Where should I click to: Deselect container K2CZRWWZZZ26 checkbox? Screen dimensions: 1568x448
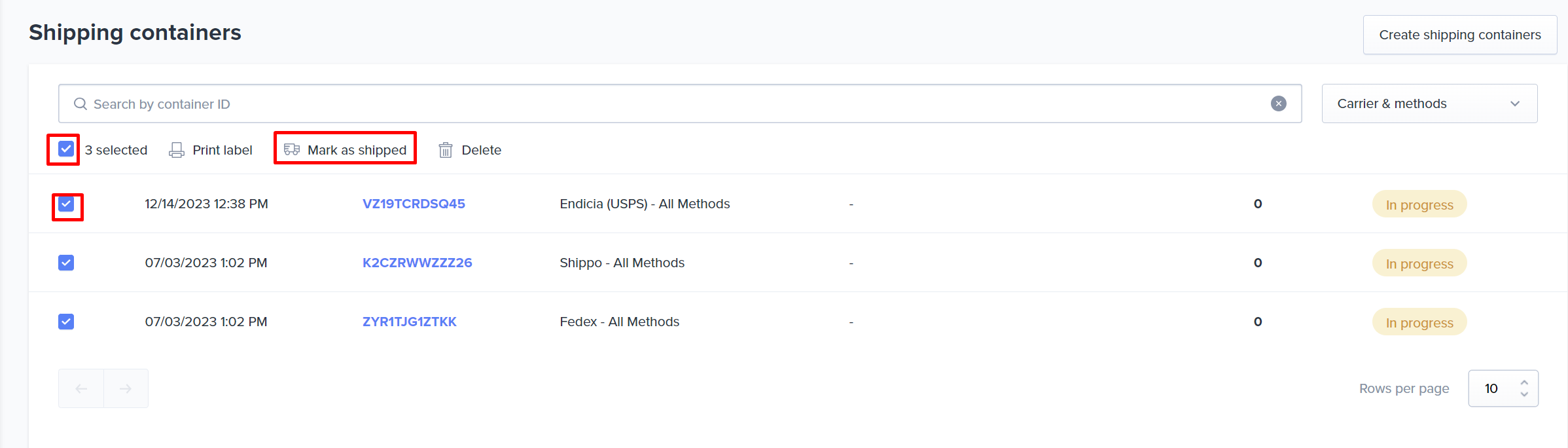[x=66, y=263]
